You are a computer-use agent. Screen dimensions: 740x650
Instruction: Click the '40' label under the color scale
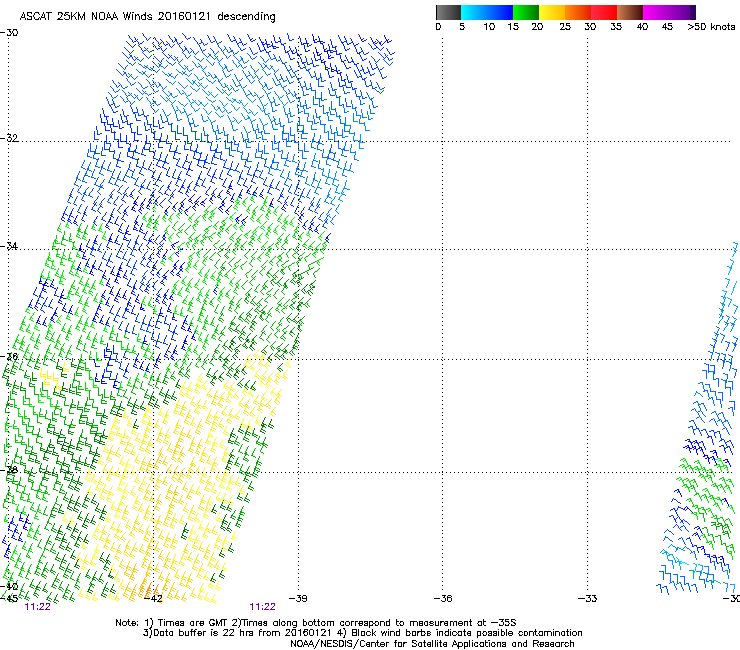click(x=642, y=27)
